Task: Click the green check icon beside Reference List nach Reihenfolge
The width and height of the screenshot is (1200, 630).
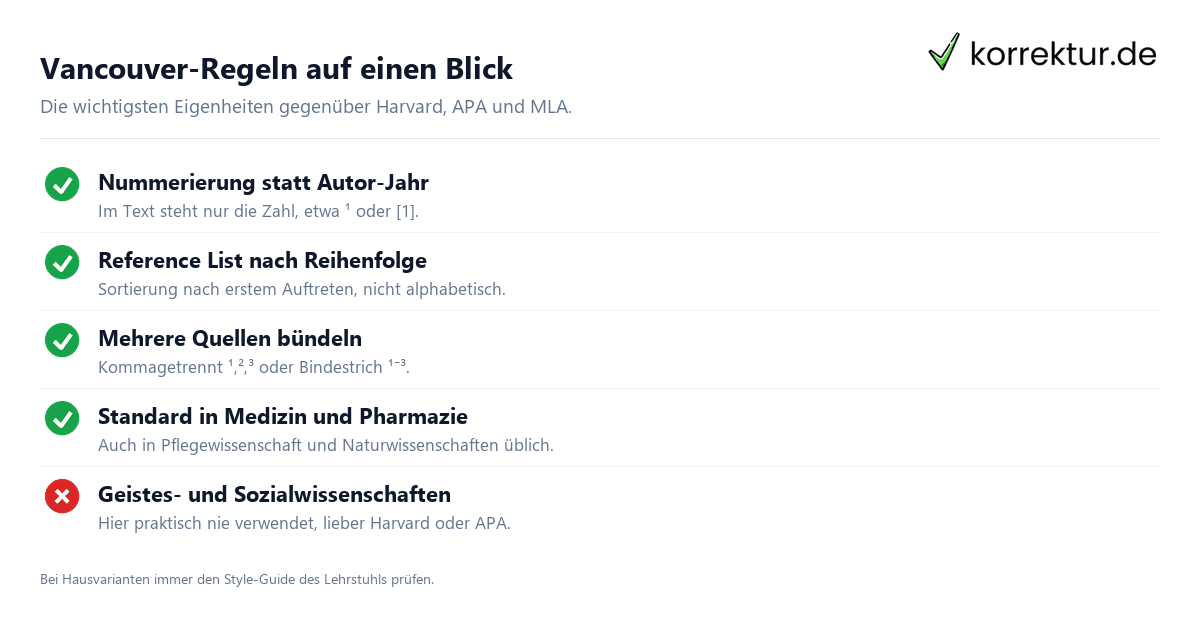Action: tap(62, 263)
